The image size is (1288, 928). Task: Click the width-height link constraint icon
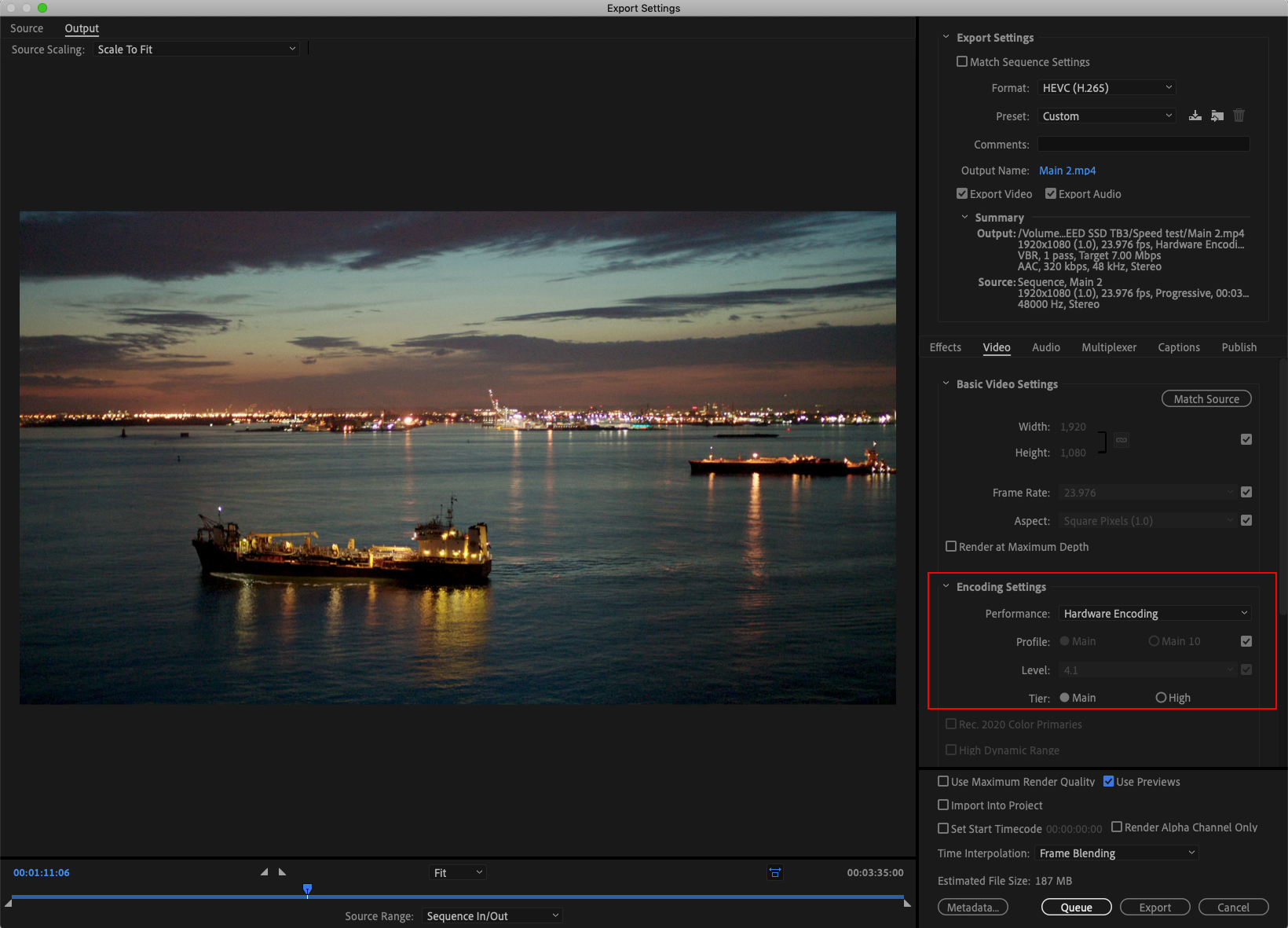coord(1122,440)
